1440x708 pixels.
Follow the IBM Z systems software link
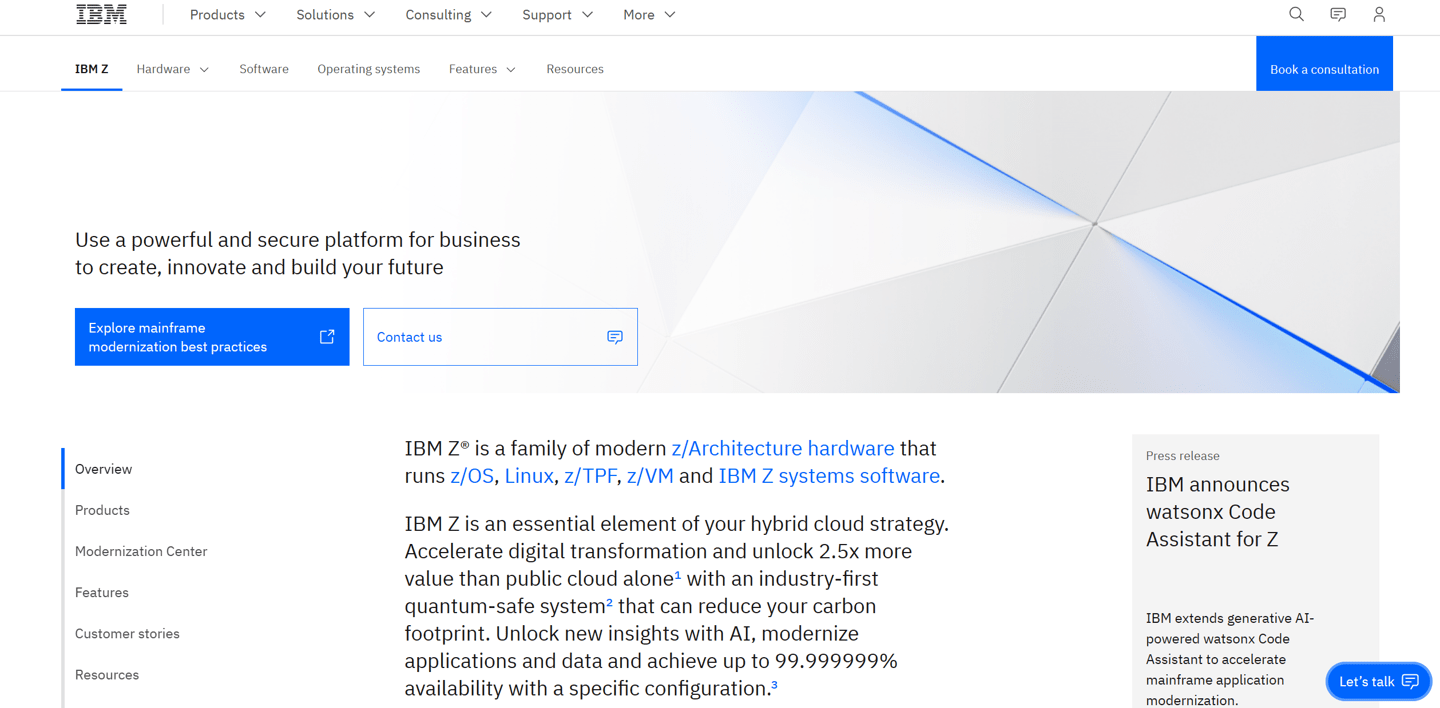pos(829,476)
